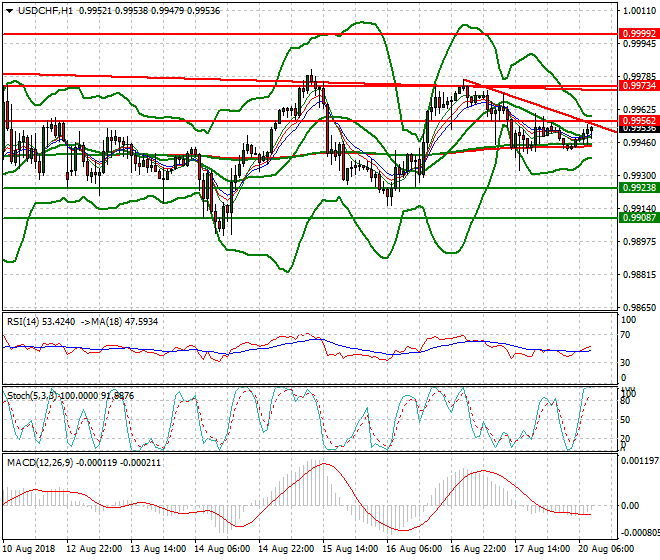The width and height of the screenshot is (660, 560).
Task: Click the RSI 70 level scale label
Action: click(625, 335)
